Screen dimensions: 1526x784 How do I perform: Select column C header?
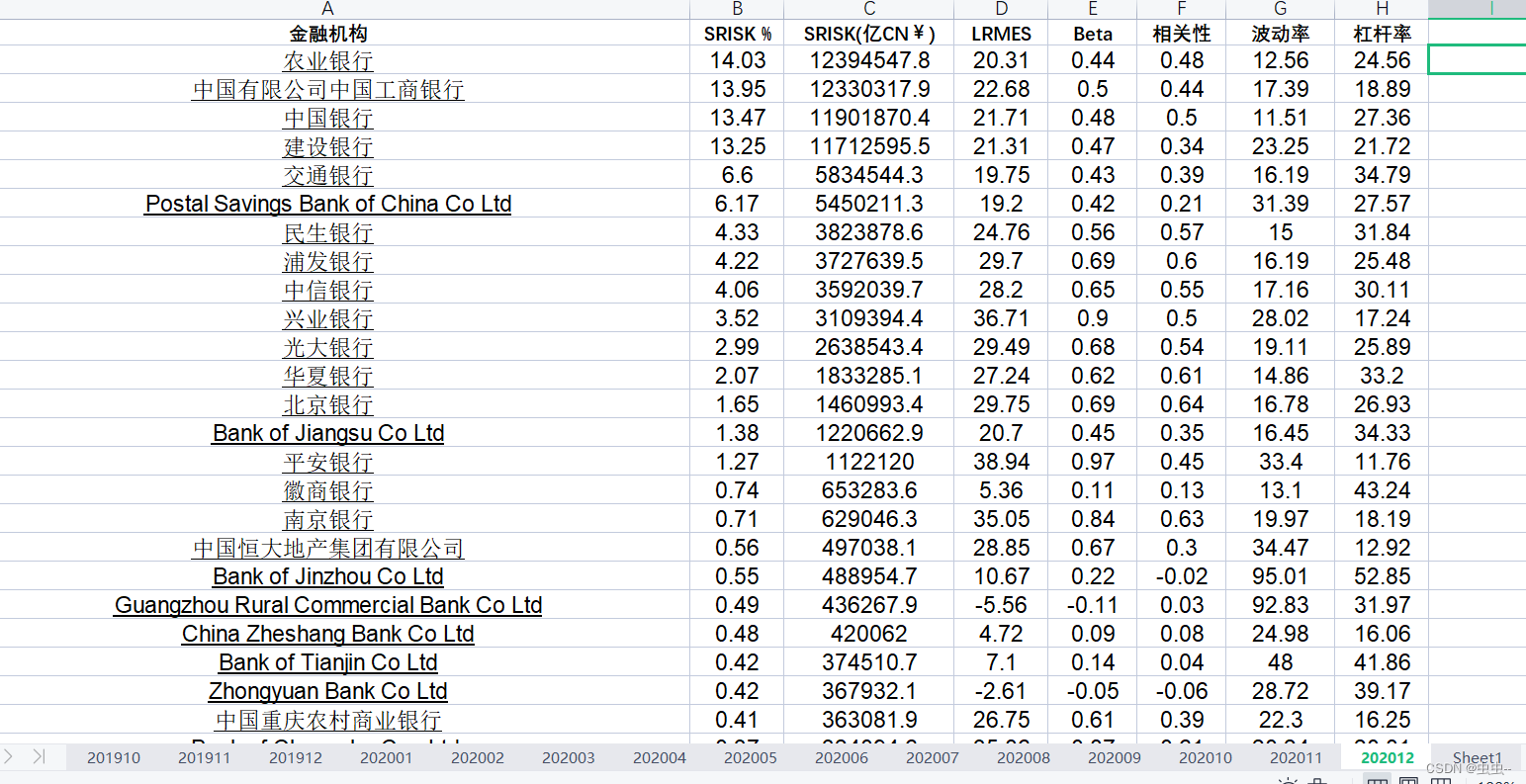pos(869,9)
